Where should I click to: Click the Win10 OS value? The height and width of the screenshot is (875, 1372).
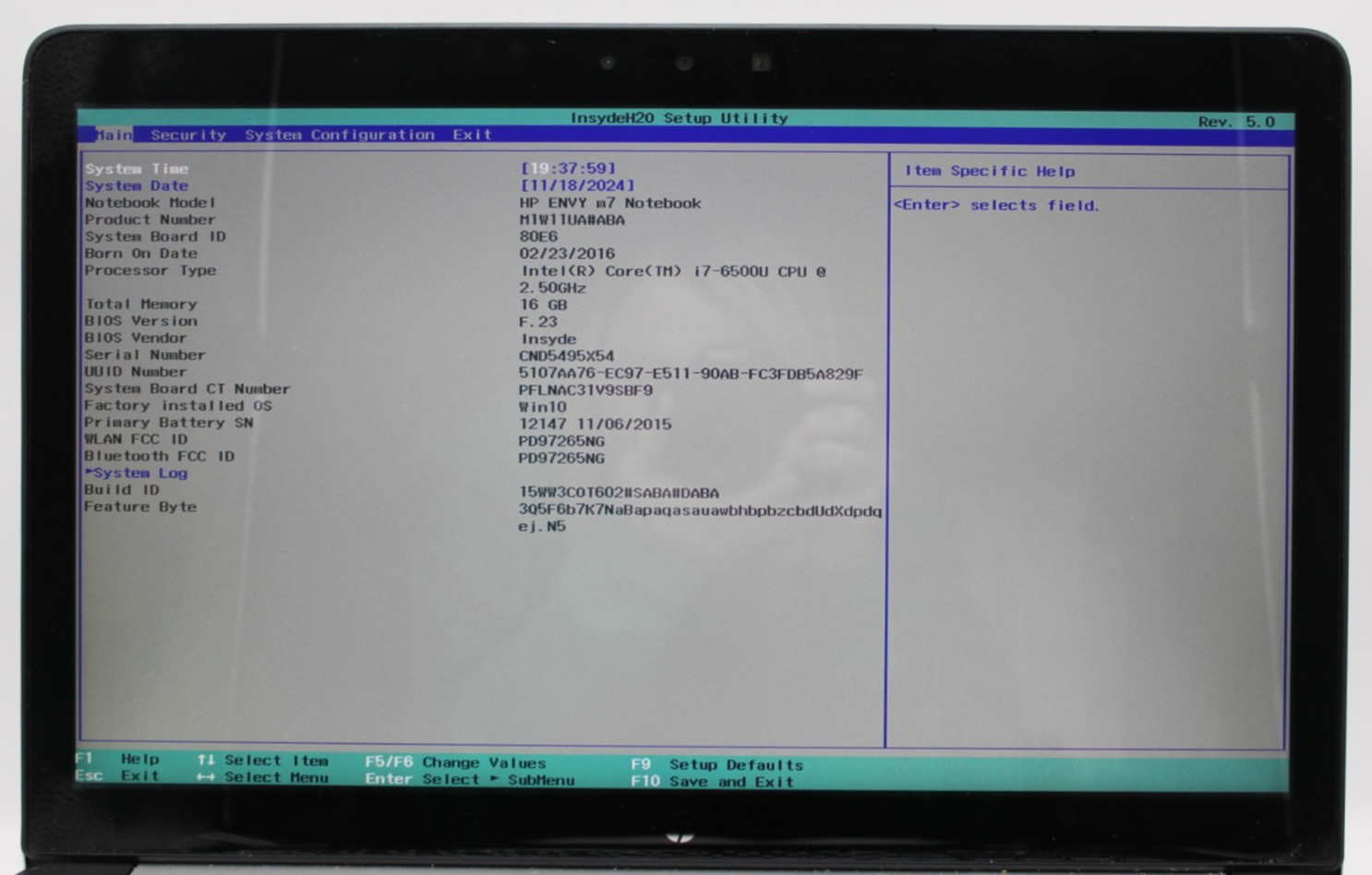pos(542,407)
